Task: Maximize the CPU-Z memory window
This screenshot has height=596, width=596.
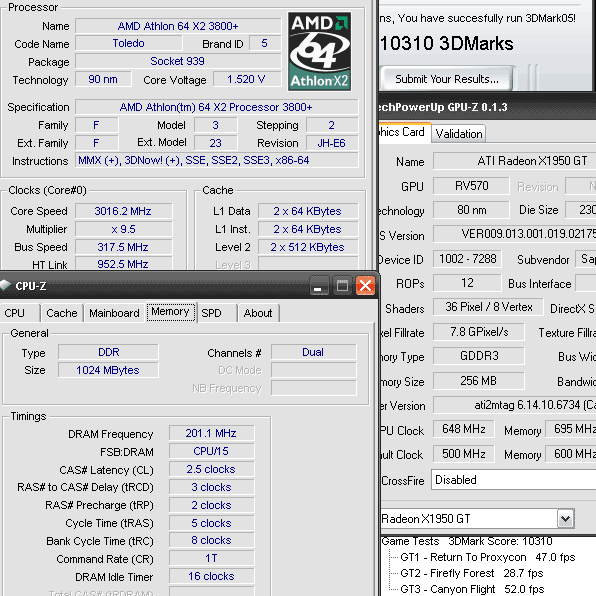Action: coord(342,285)
